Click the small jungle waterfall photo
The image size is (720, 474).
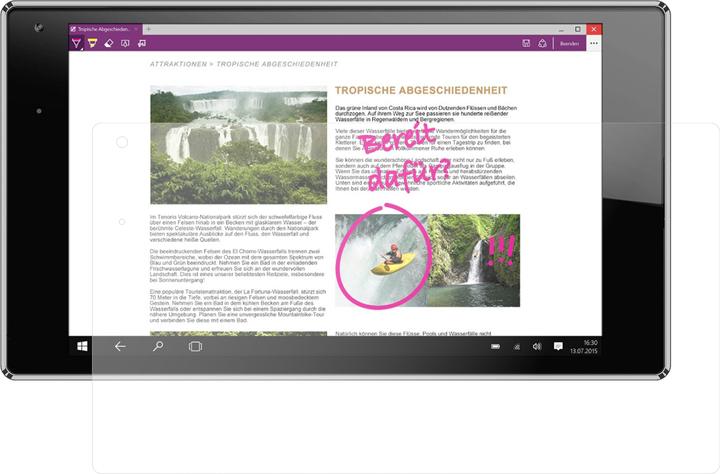[474, 260]
